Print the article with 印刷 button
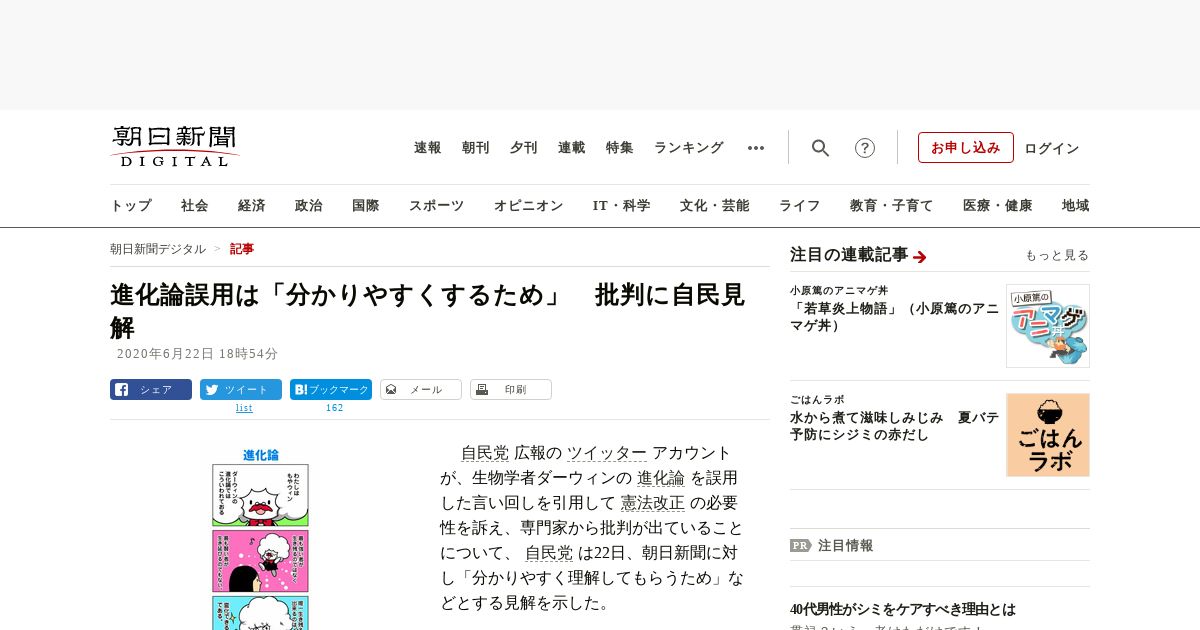Screen dimensions: 1200x630 coord(511,390)
